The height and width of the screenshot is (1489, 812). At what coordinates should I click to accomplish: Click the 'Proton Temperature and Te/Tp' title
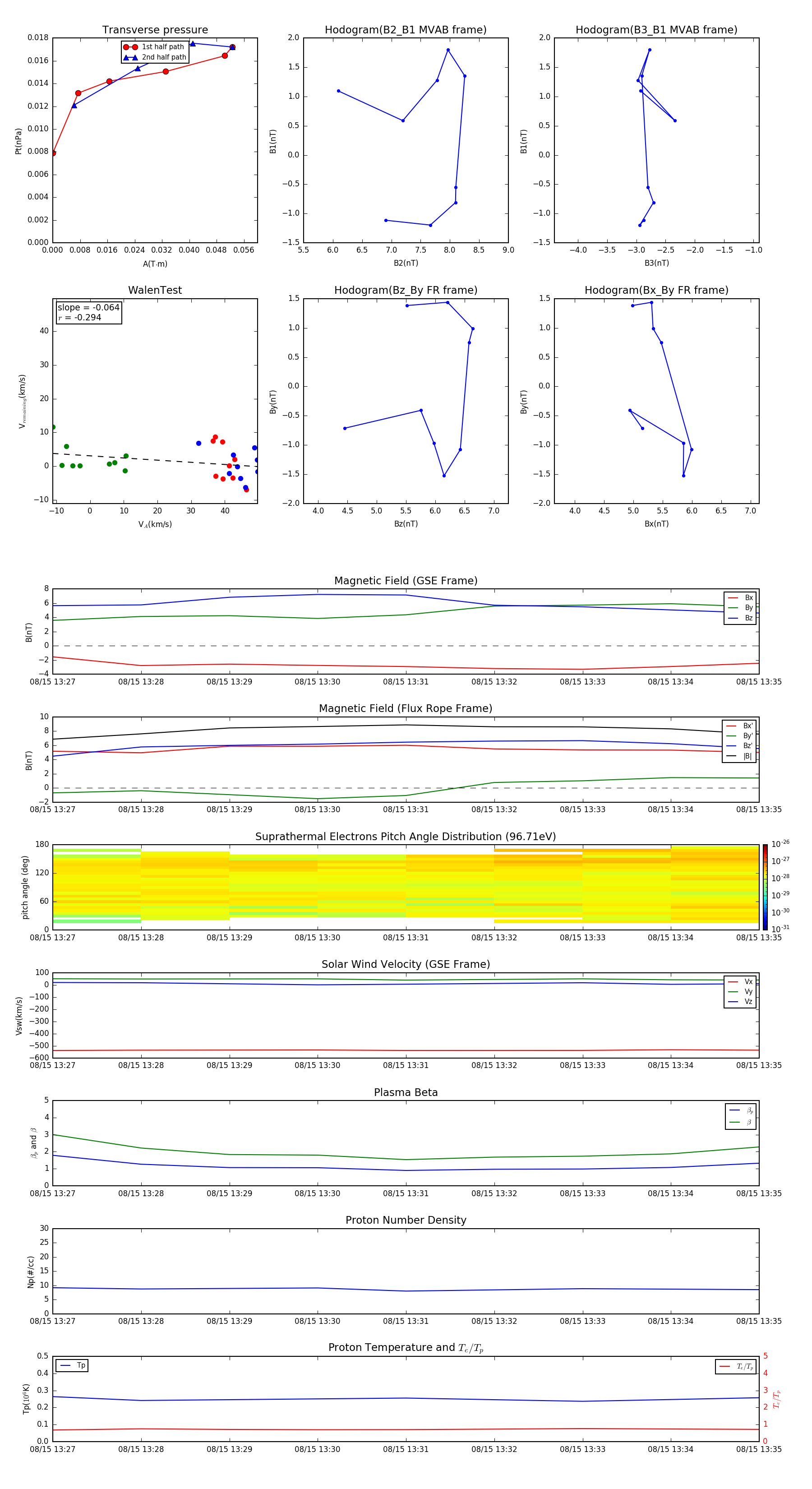click(406, 1347)
